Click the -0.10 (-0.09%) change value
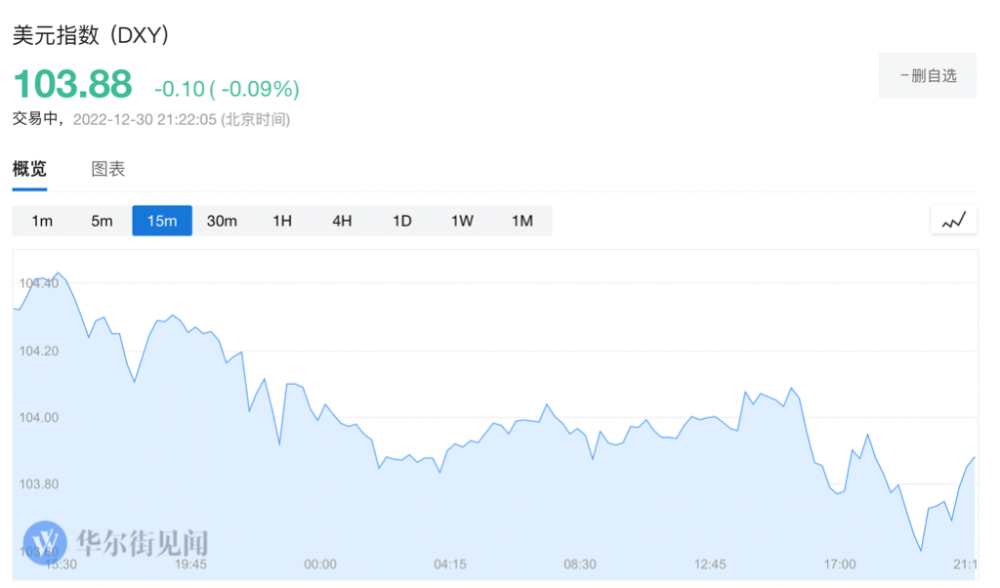The image size is (1000, 588). click(226, 89)
